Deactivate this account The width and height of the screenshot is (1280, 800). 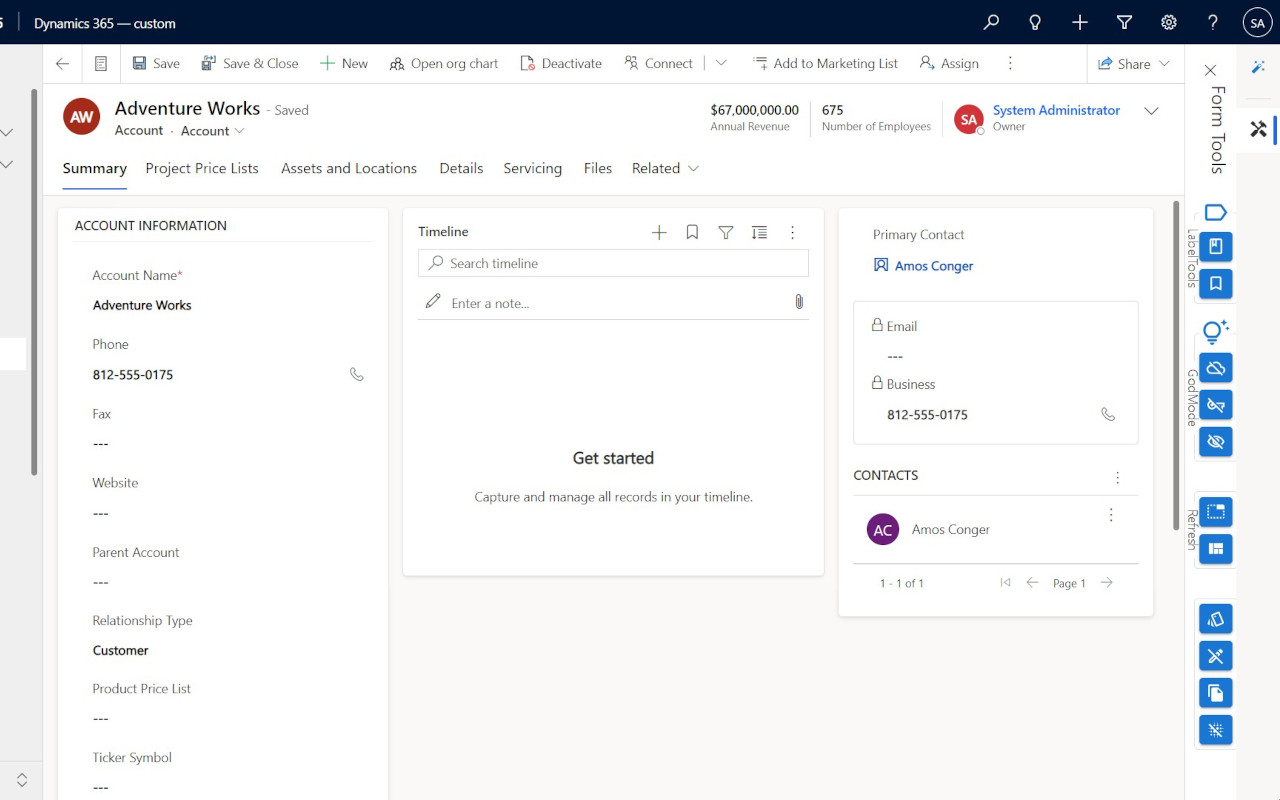pos(561,63)
